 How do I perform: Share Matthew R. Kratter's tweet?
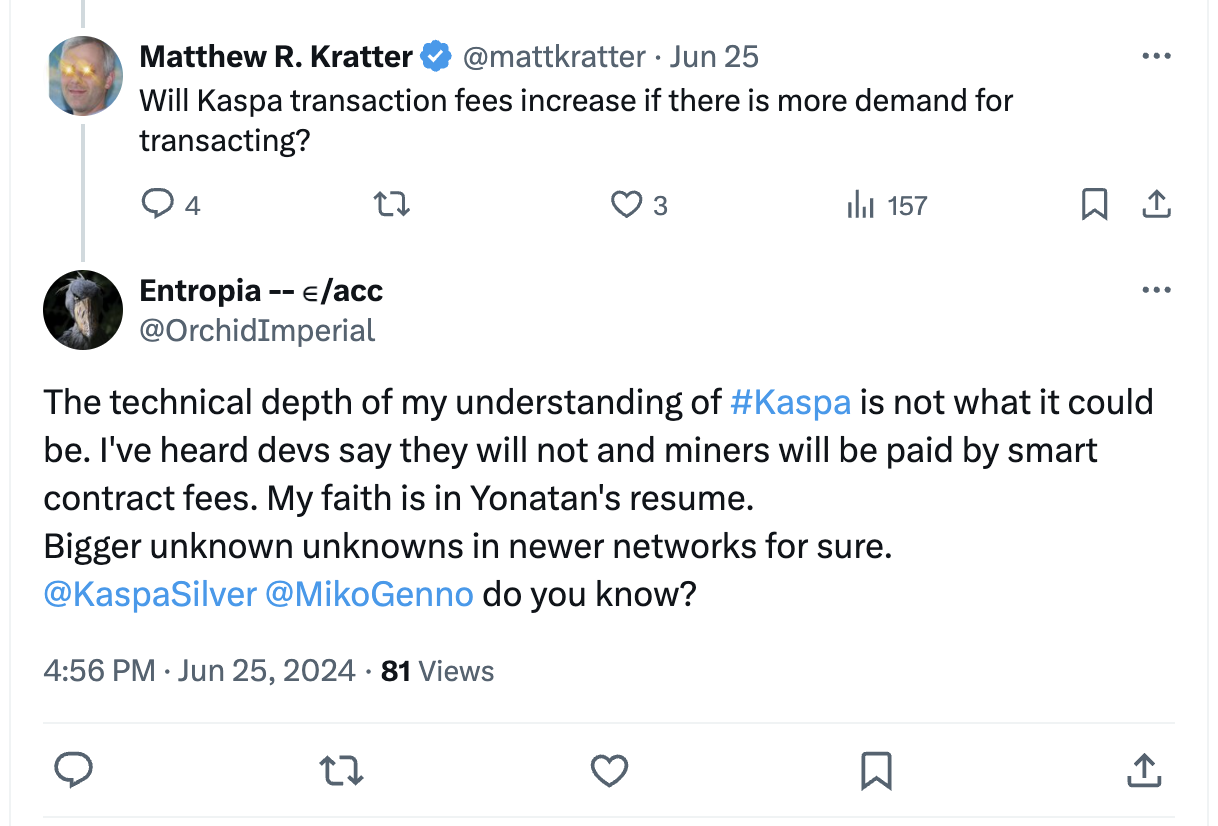click(x=1155, y=205)
